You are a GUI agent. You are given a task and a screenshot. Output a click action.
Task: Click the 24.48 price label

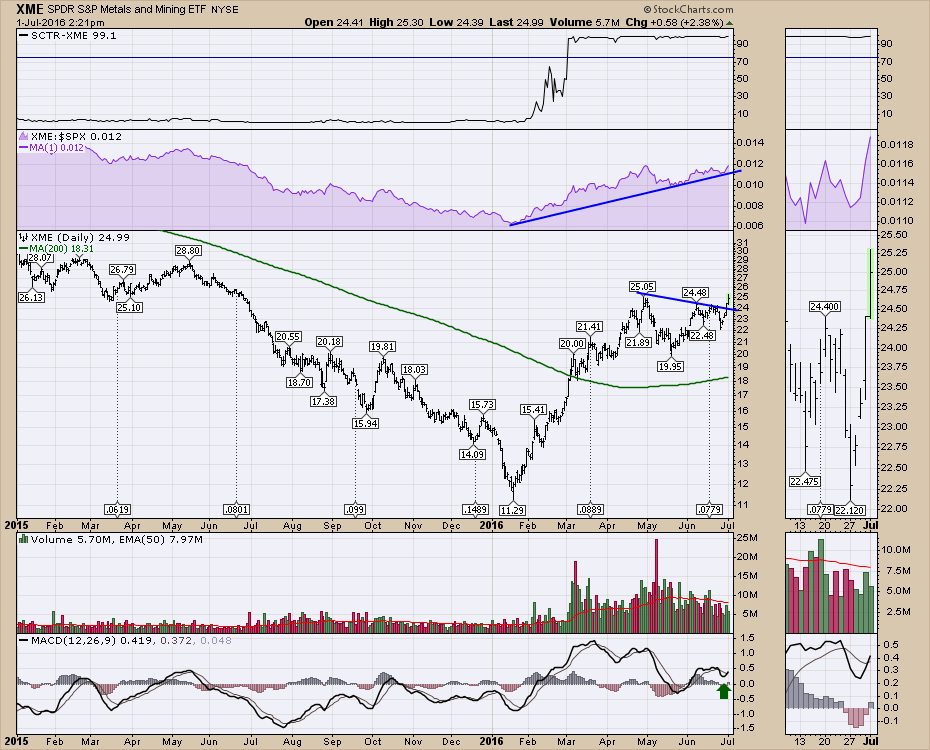[695, 292]
